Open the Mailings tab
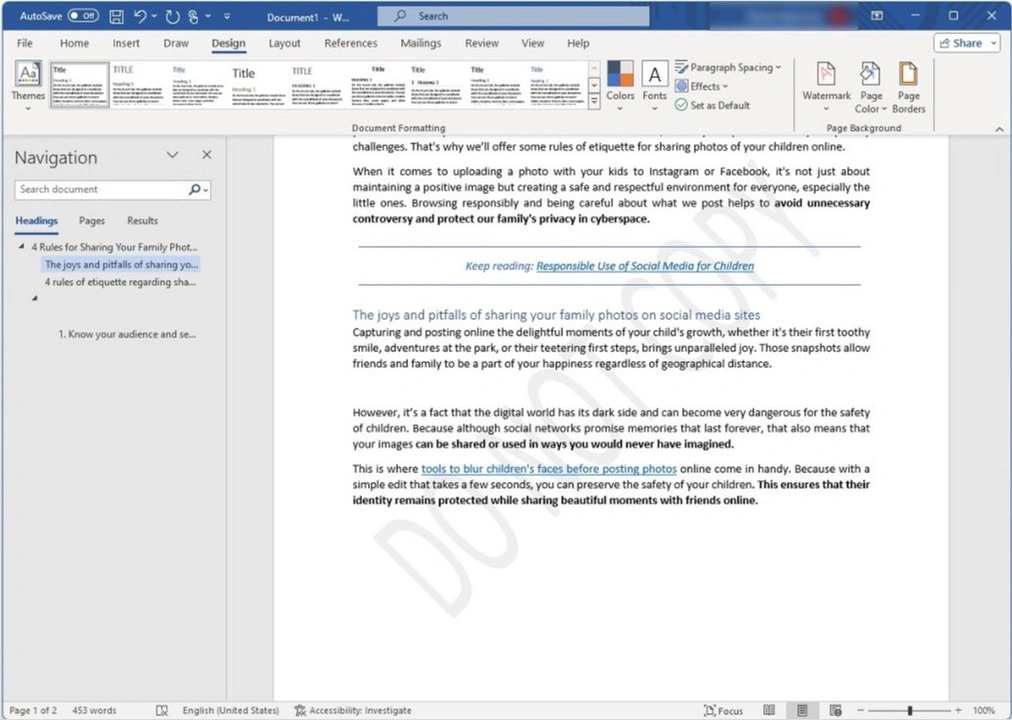This screenshot has width=1012, height=720. pyautogui.click(x=421, y=43)
